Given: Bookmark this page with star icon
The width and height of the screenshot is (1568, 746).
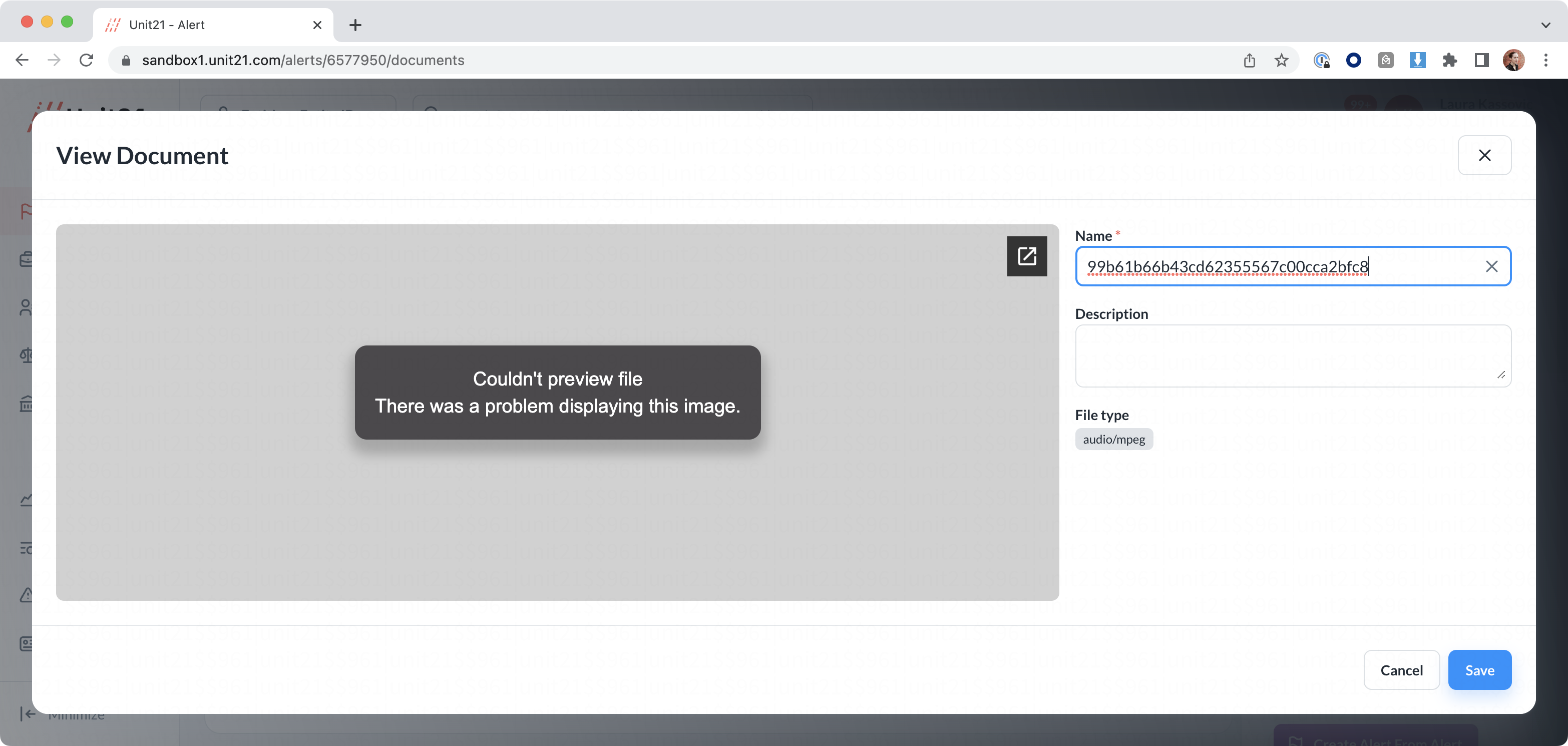Looking at the screenshot, I should tap(1281, 60).
